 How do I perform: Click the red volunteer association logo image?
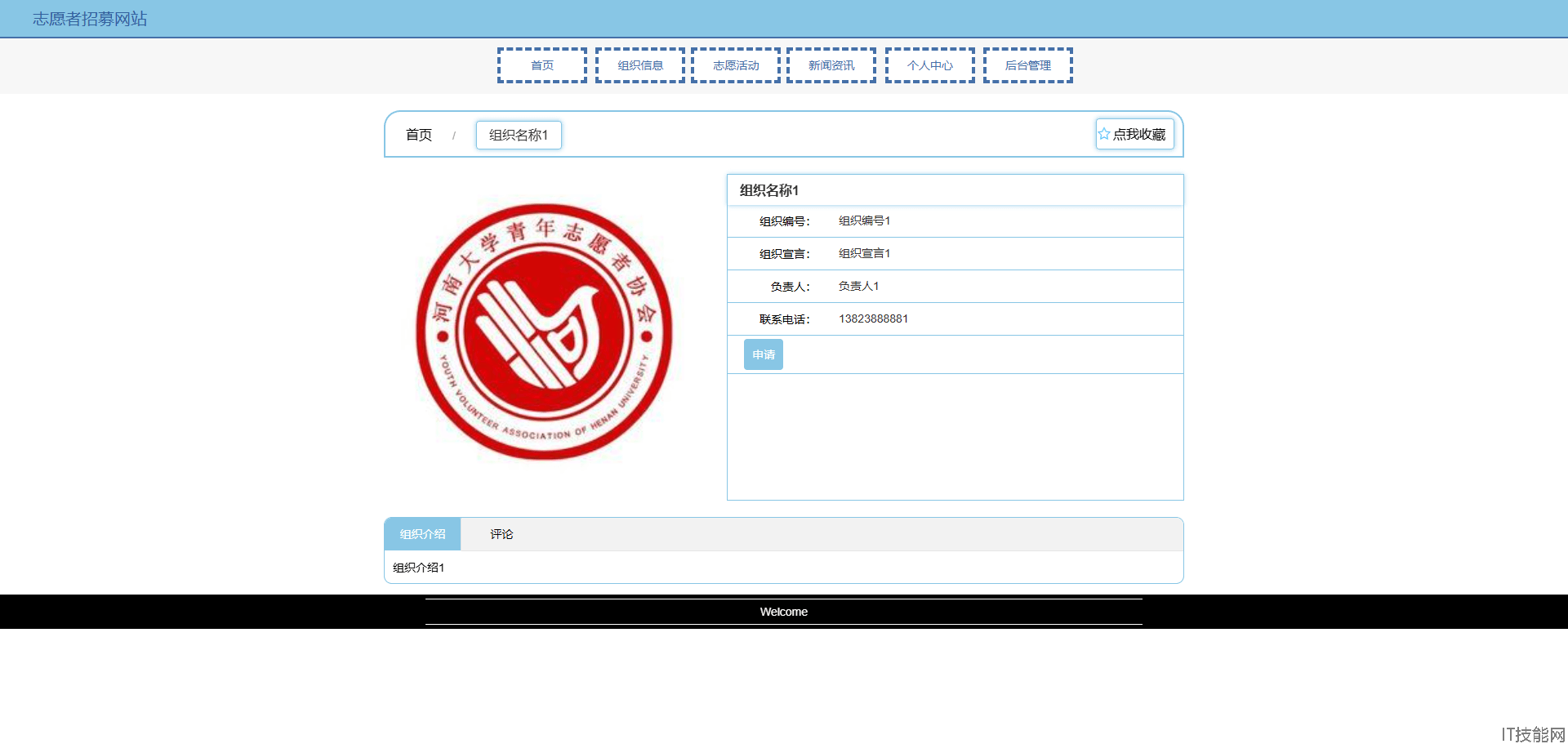pos(544,332)
